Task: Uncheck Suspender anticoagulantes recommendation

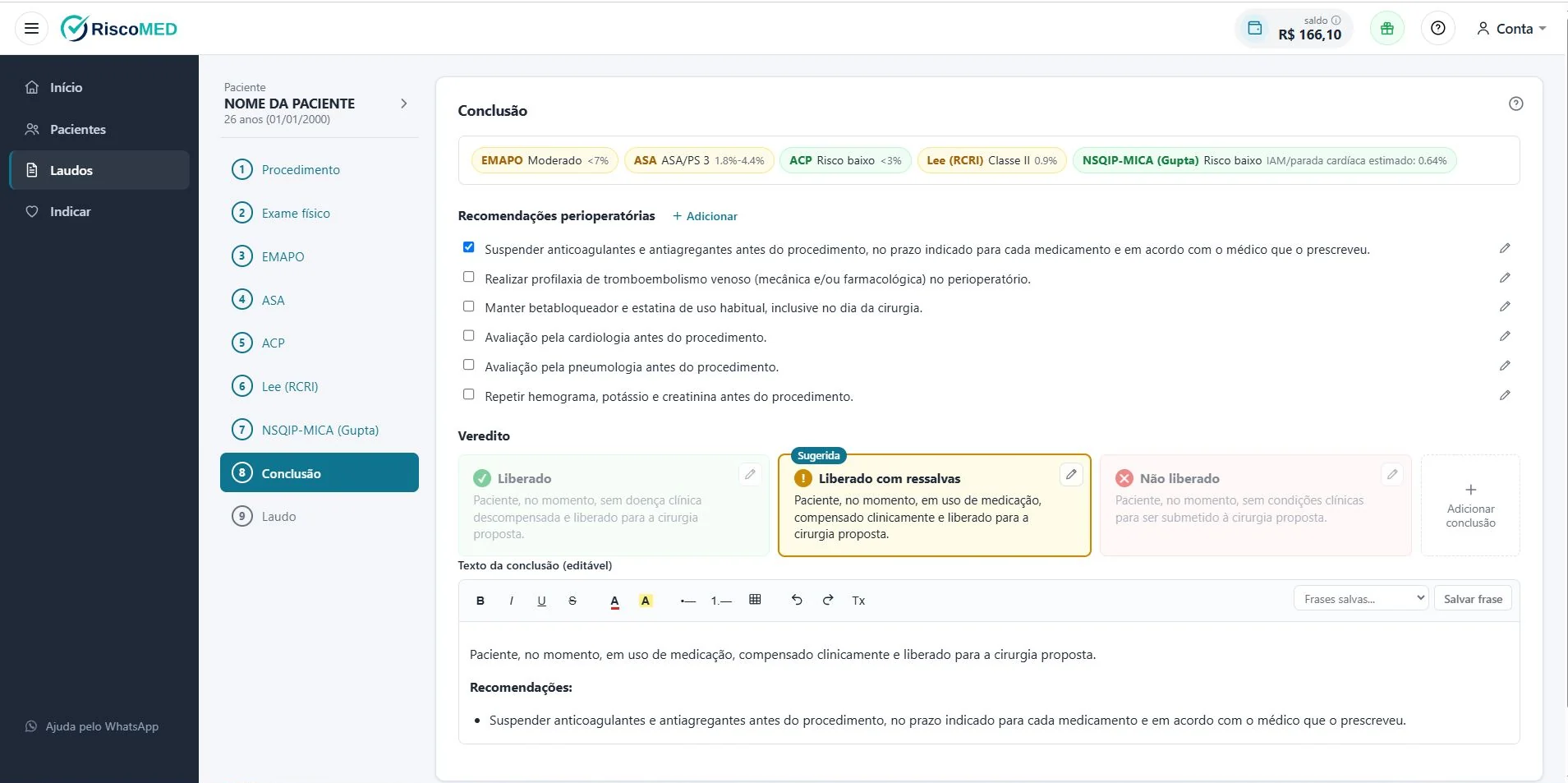Action: pyautogui.click(x=468, y=247)
